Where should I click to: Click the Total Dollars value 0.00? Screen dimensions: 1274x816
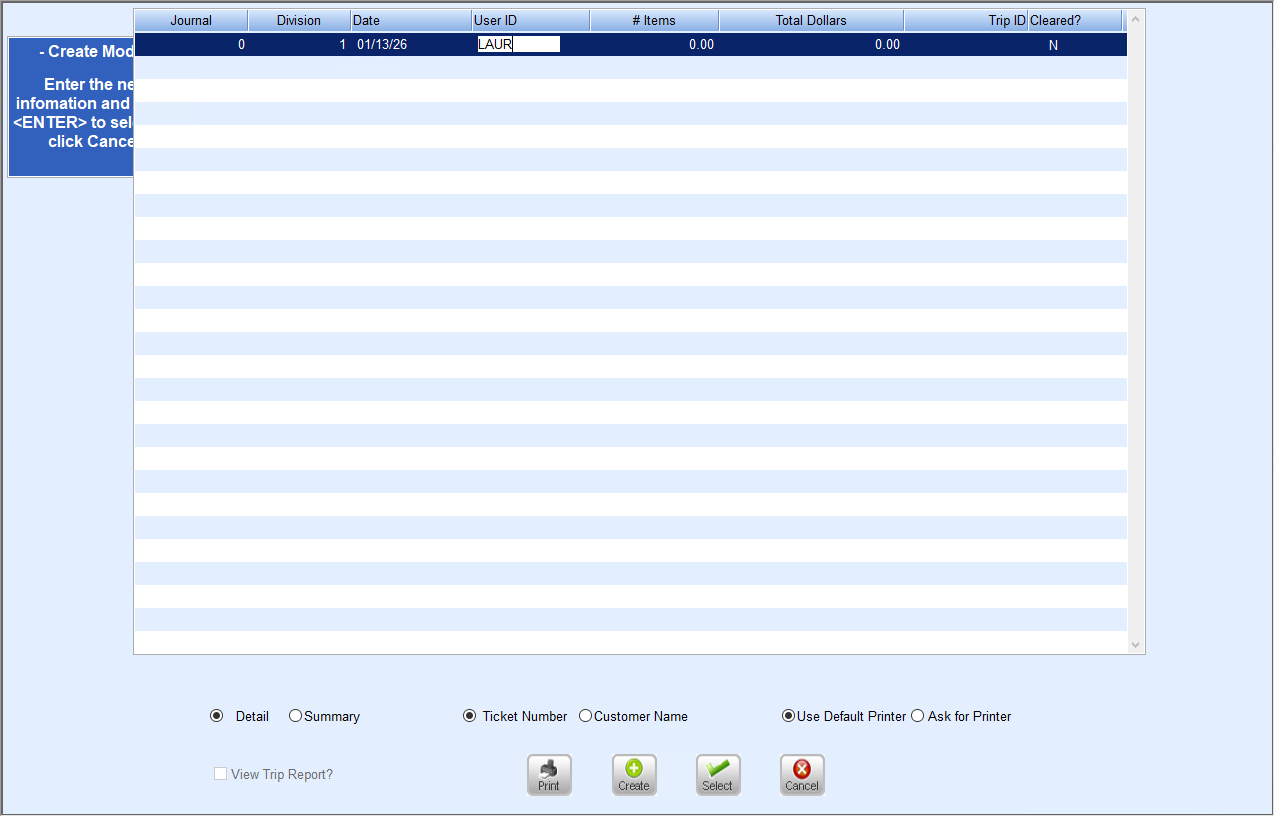887,45
